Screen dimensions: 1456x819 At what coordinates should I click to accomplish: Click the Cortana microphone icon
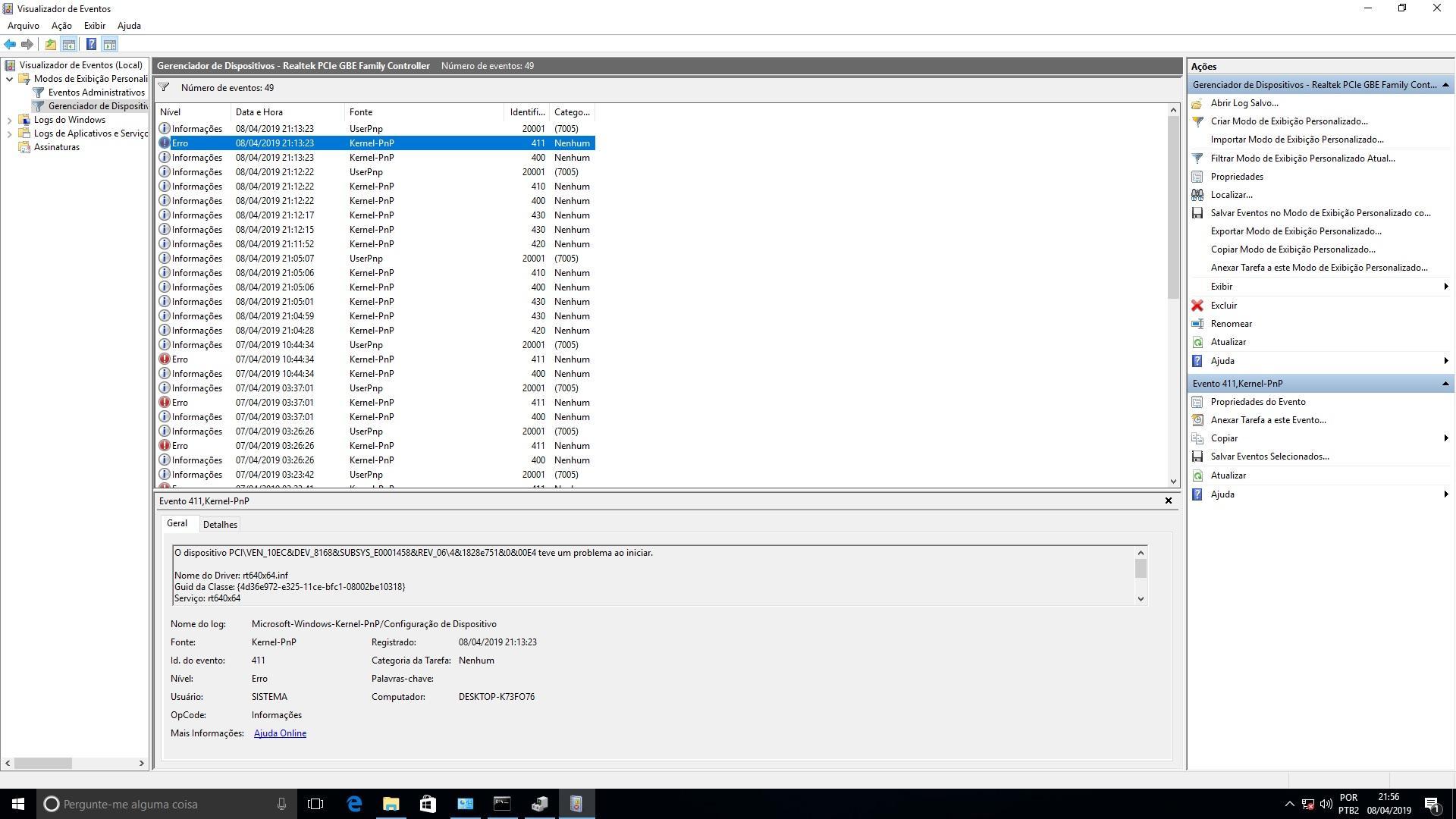281,804
